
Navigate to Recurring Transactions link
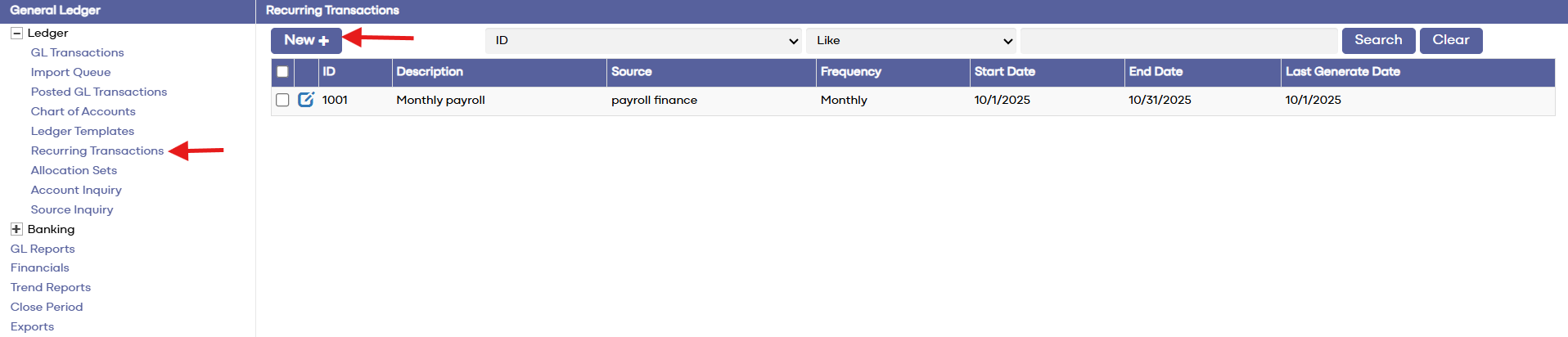[x=97, y=151]
